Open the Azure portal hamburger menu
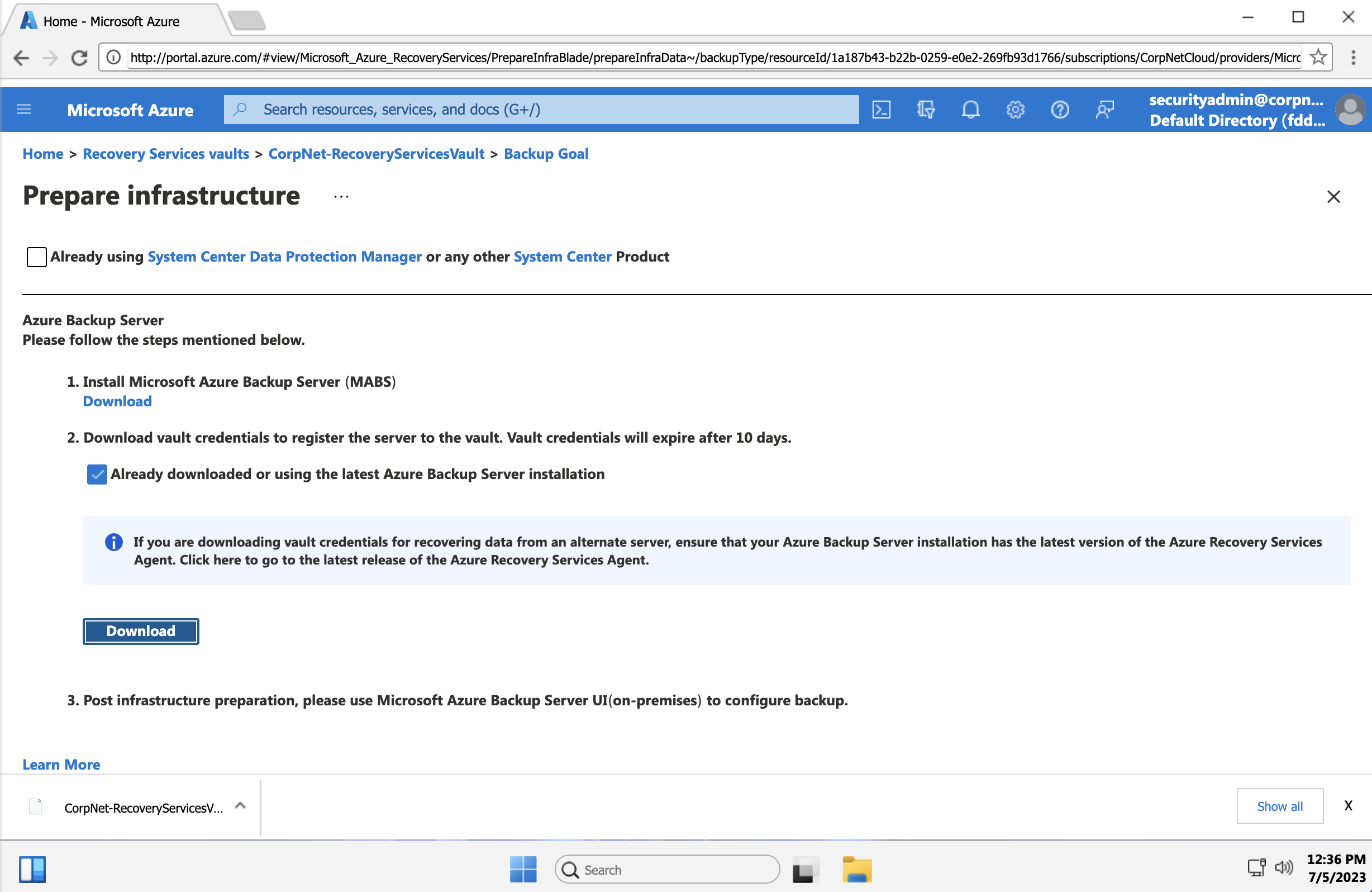The image size is (1372, 892). (x=23, y=110)
